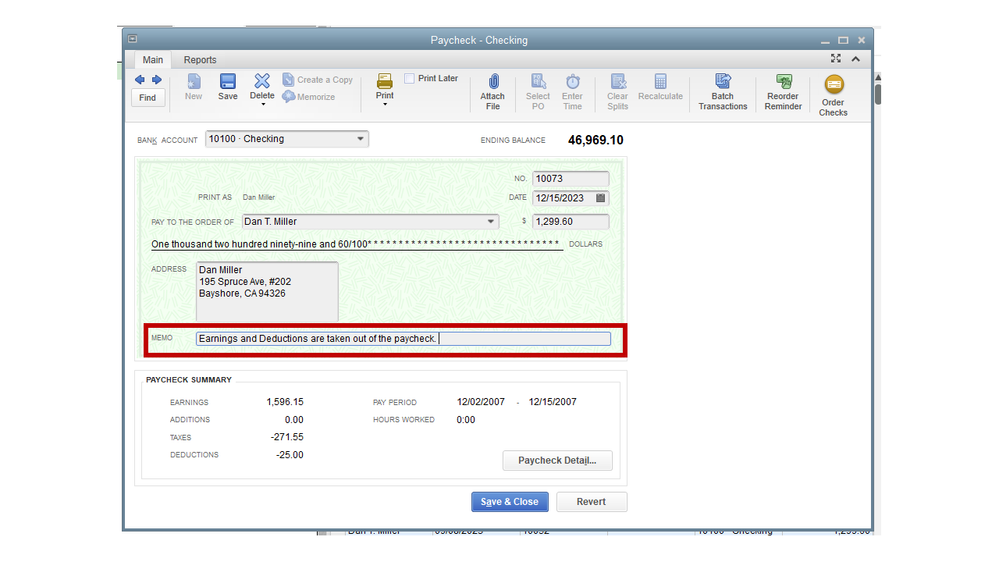Image resolution: width=999 pixels, height=562 pixels.
Task: Open the Delete dropdown arrow
Action: (263, 104)
